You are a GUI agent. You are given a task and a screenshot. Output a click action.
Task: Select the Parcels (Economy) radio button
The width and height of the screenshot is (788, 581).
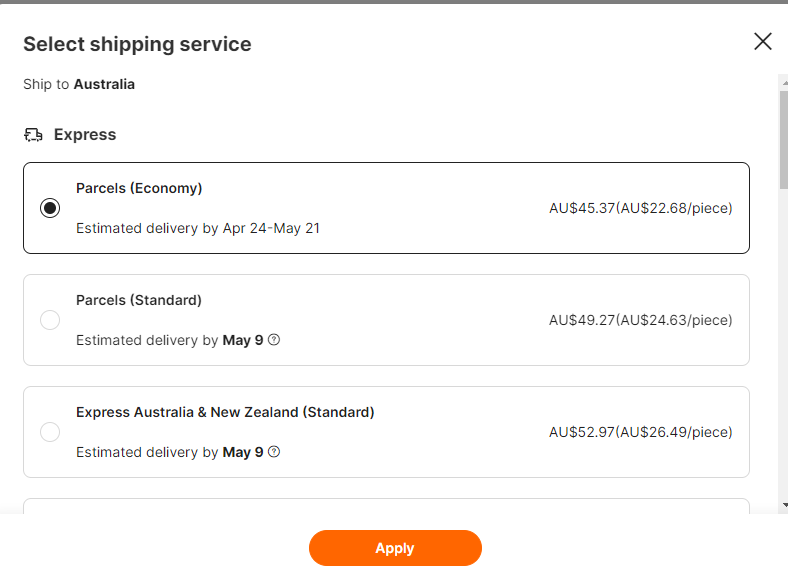[50, 208]
